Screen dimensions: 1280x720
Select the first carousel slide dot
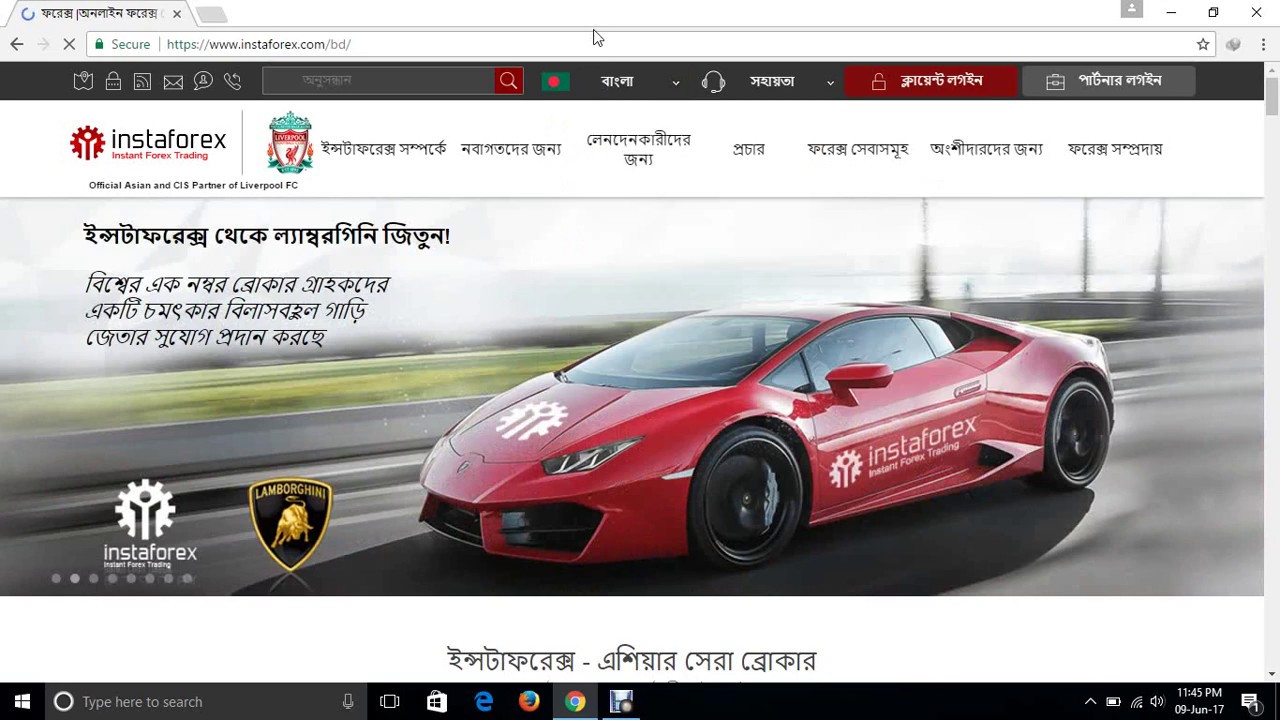(x=56, y=579)
